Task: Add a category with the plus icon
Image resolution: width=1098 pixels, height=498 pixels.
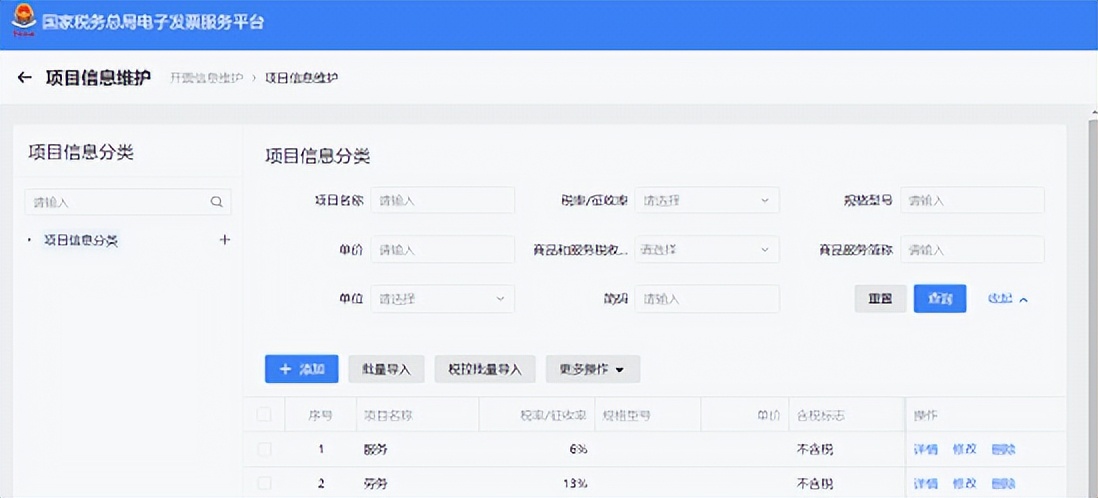Action: [224, 240]
